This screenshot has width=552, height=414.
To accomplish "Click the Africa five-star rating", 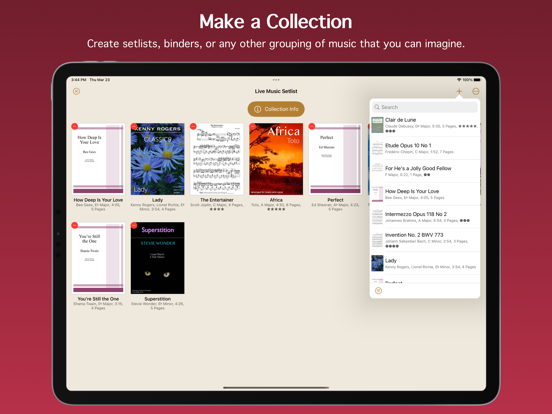I will click(x=276, y=209).
